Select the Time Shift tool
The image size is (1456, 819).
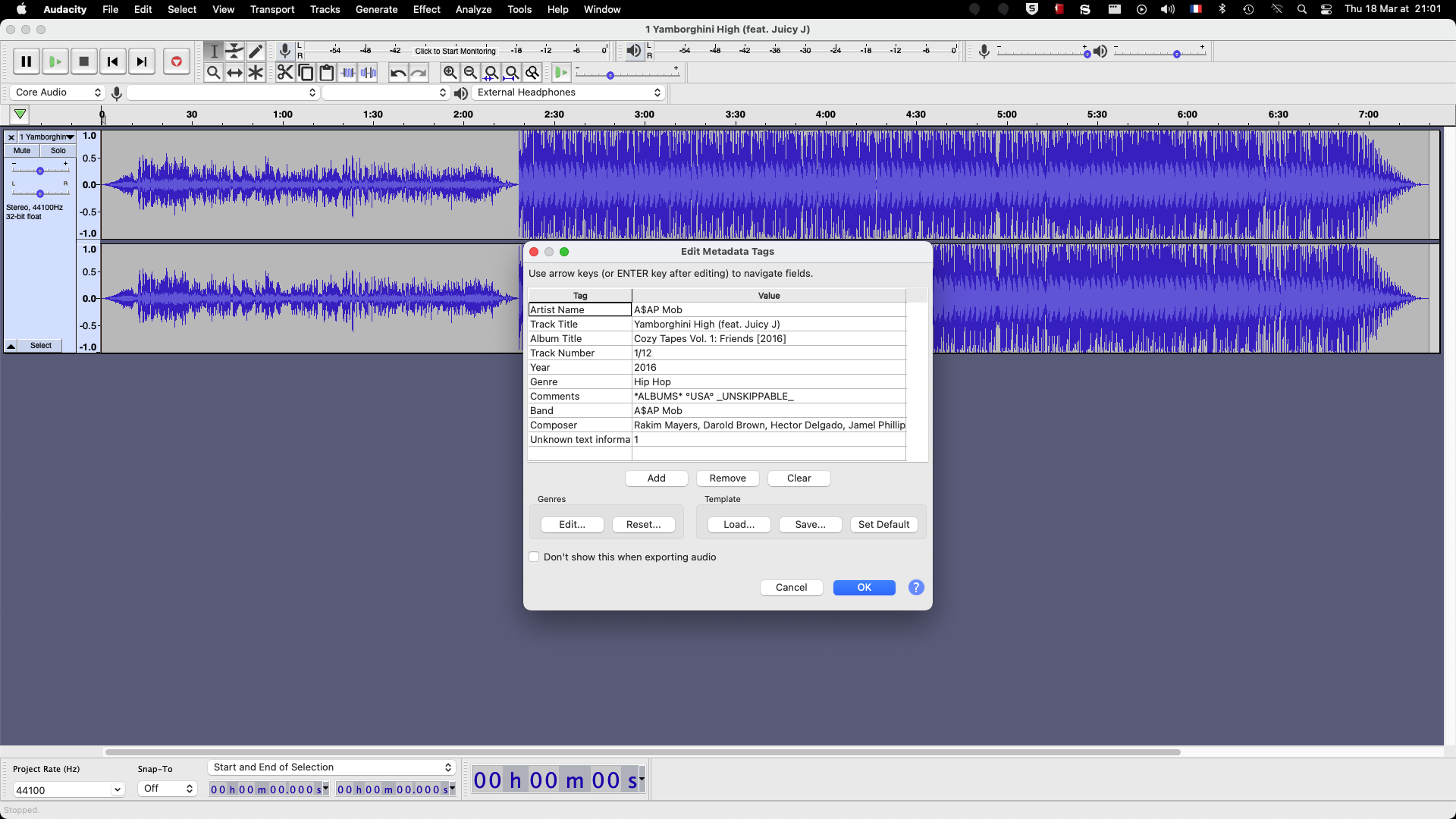235,73
